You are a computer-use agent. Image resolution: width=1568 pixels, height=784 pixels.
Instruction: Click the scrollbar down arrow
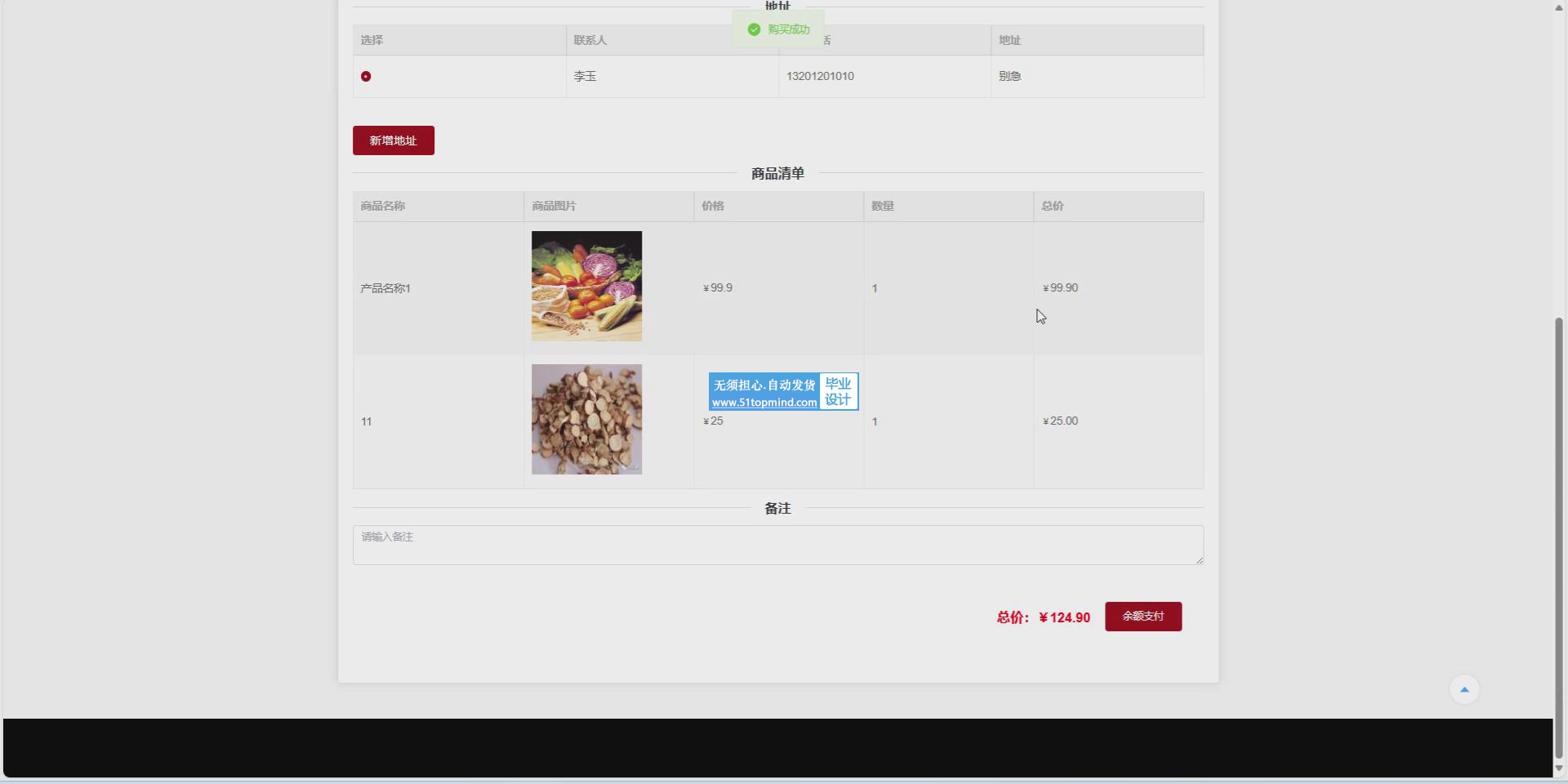coord(1558,768)
